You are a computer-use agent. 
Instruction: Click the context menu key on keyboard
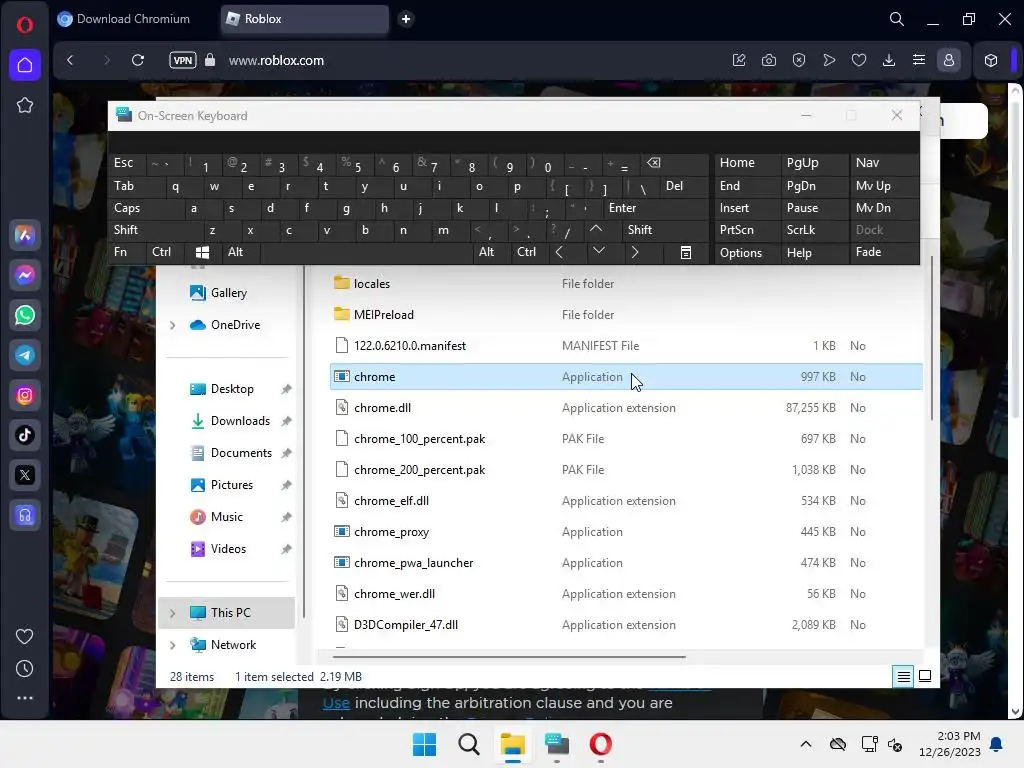(686, 253)
